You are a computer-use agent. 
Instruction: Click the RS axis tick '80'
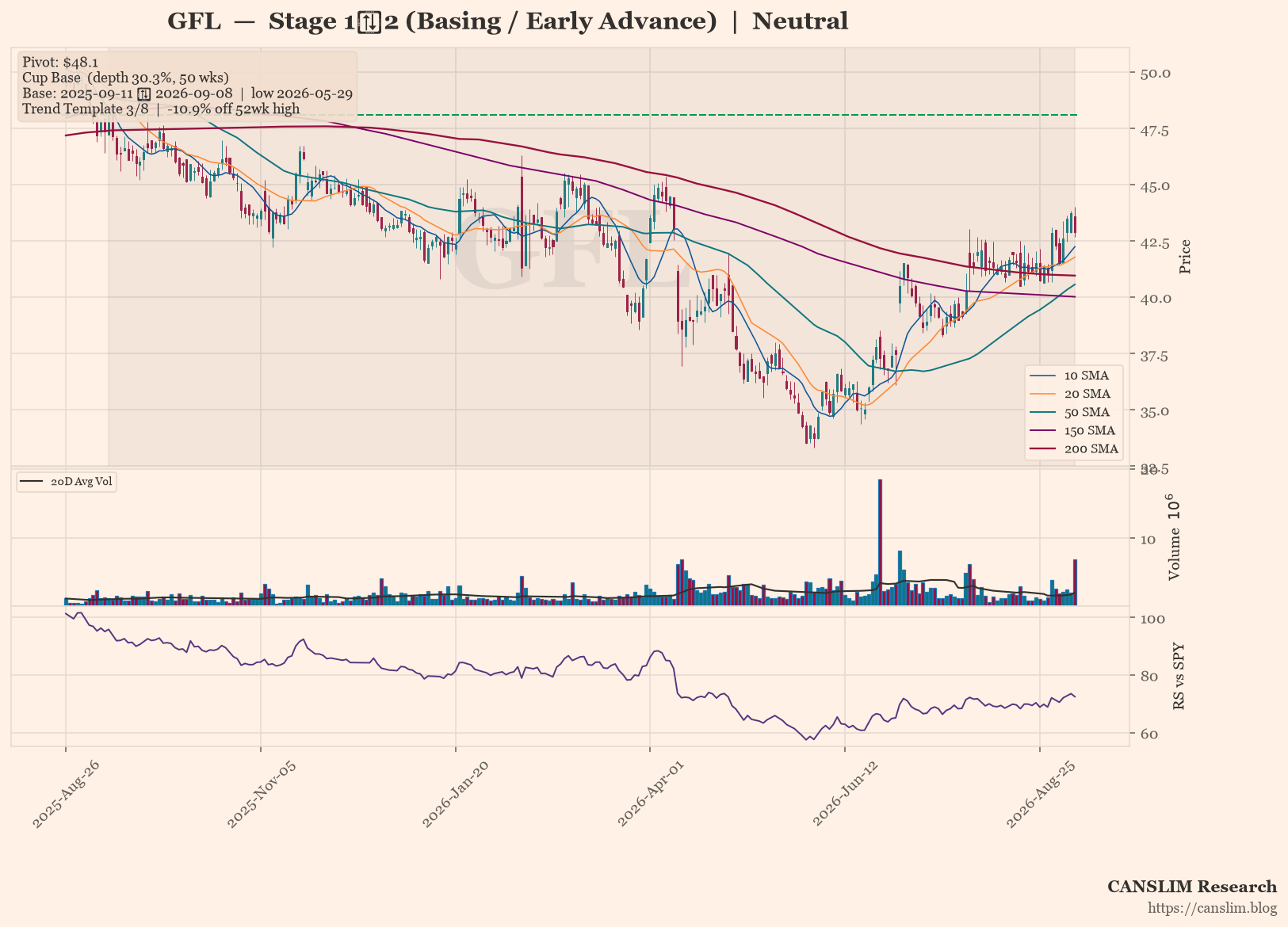point(1148,676)
